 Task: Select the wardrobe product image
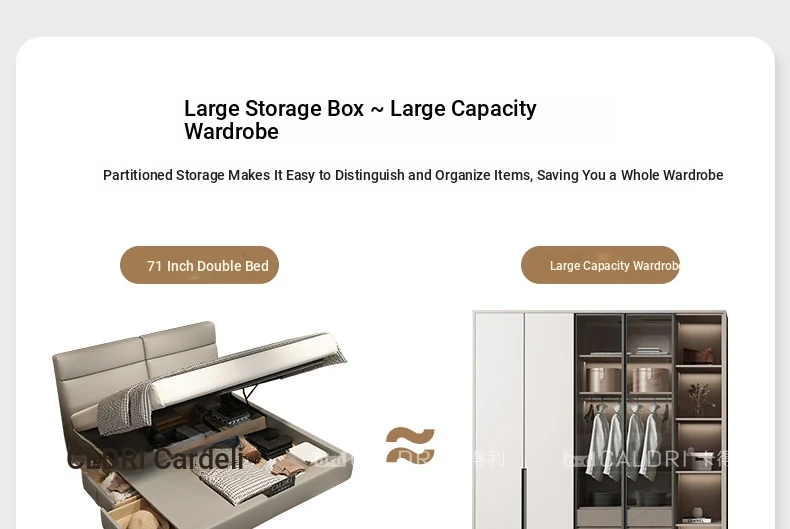(x=600, y=420)
